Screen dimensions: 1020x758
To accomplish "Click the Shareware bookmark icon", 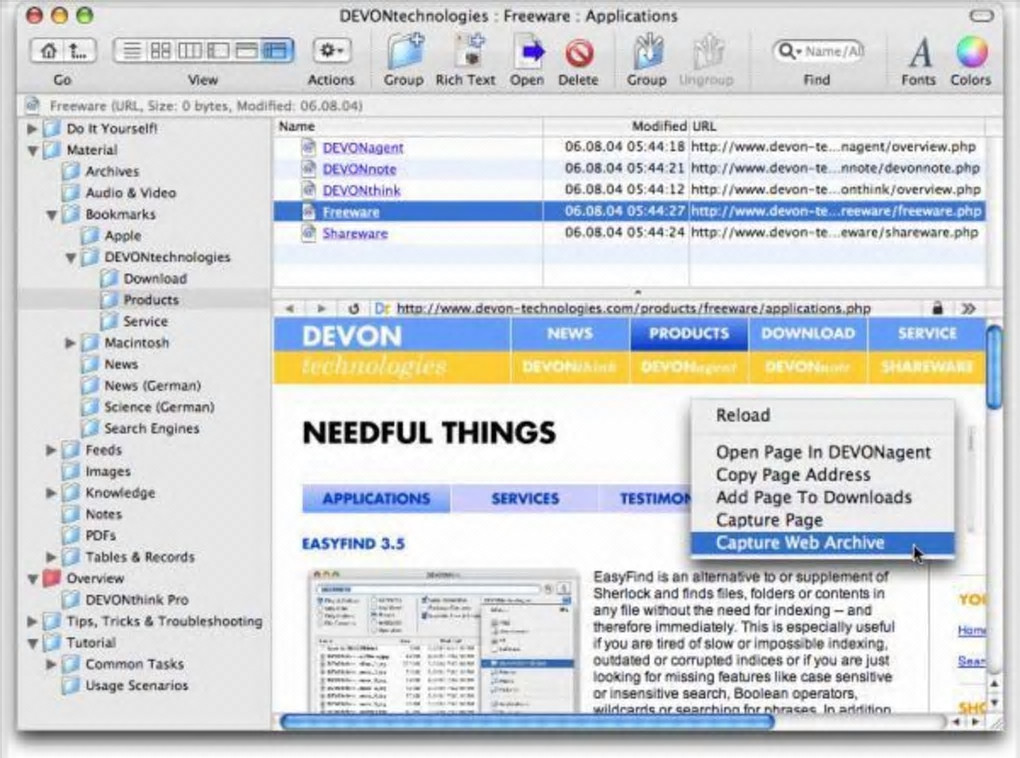I will [x=308, y=234].
